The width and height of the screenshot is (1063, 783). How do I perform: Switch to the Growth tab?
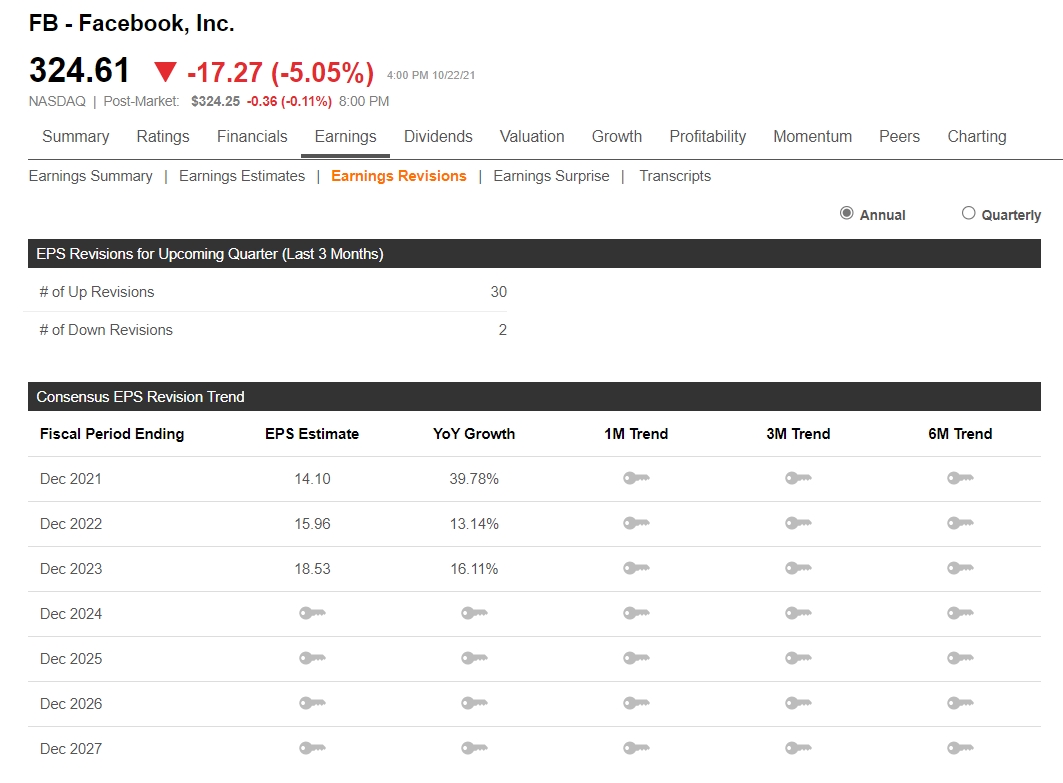617,136
